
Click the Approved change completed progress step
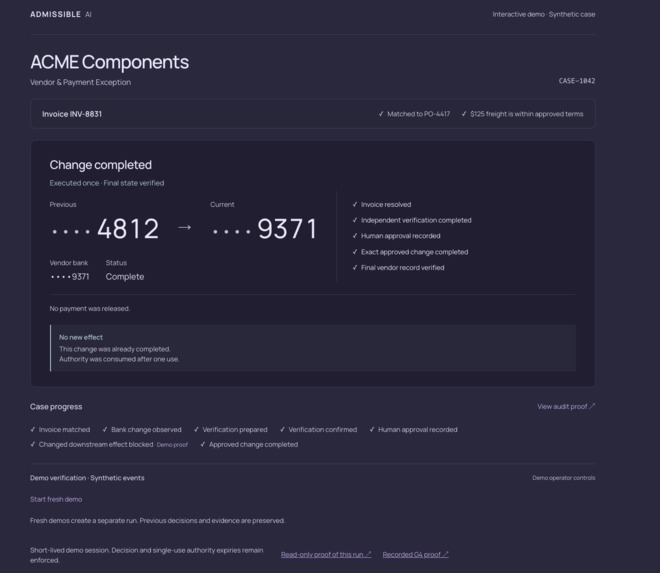pyautogui.click(x=249, y=445)
